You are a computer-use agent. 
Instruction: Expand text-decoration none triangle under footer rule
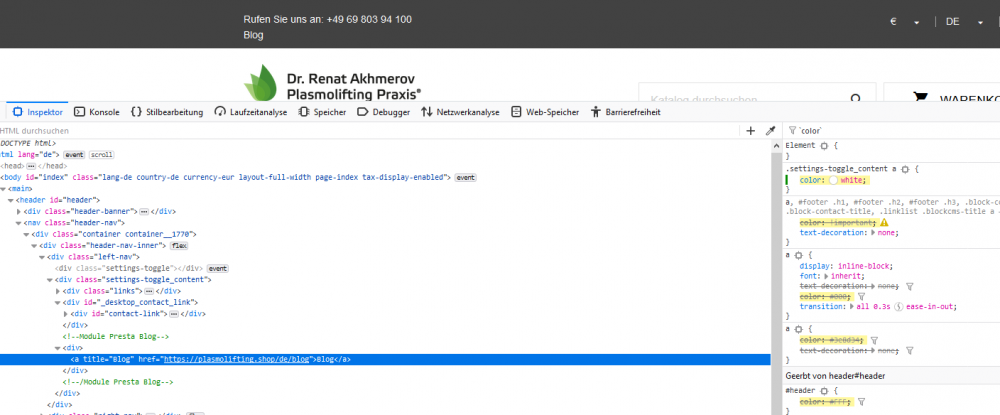(x=873, y=233)
